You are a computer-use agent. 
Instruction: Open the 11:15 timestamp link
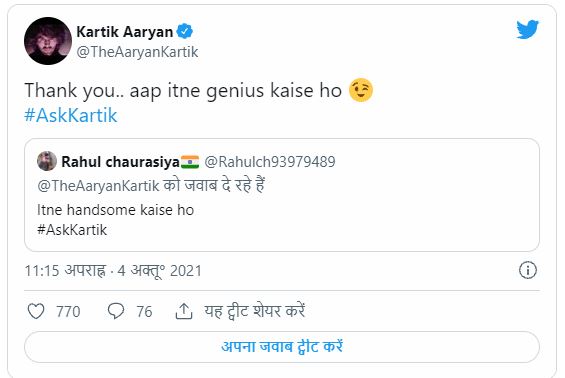[113, 271]
